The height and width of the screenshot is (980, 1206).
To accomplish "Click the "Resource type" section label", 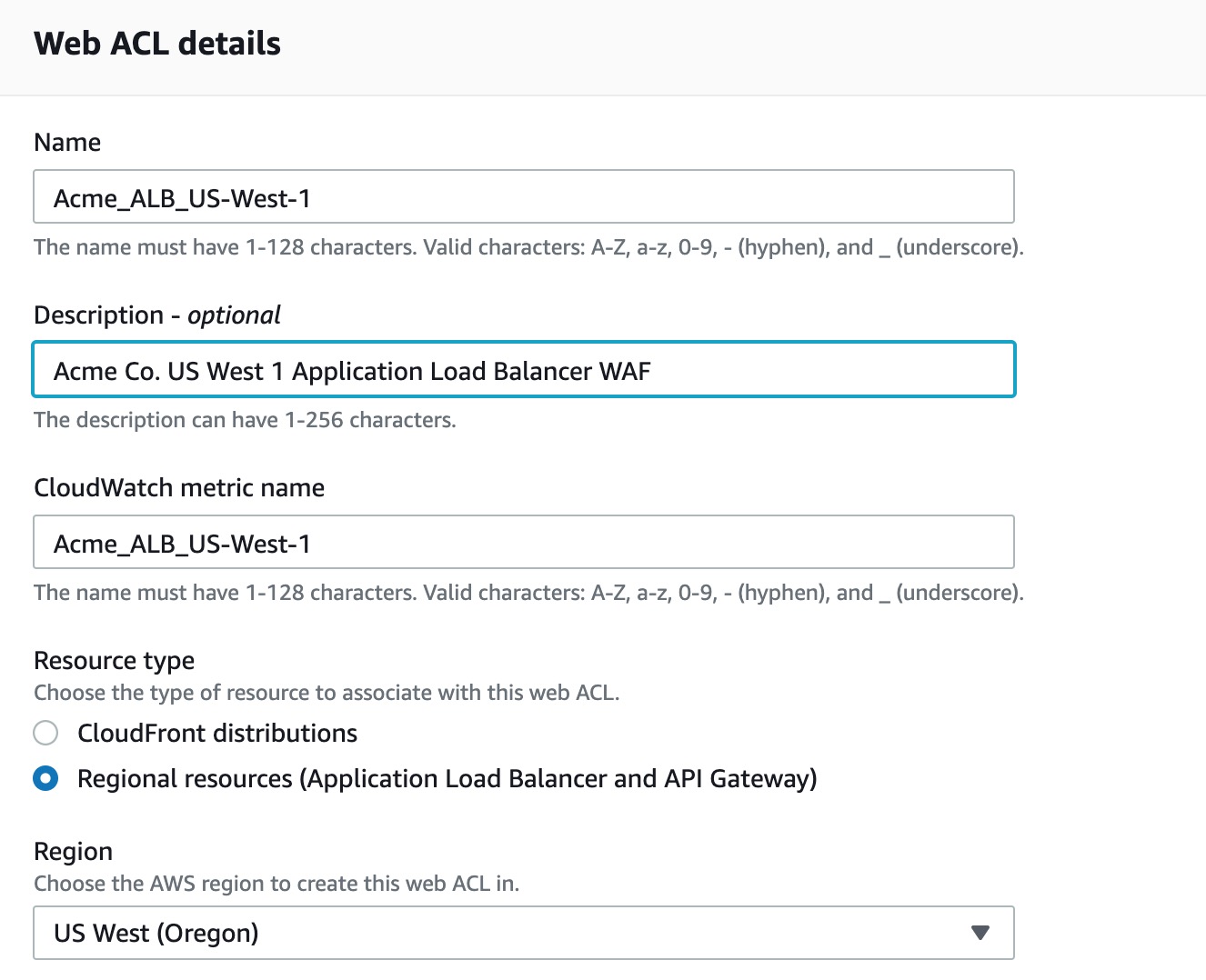I will point(115,661).
